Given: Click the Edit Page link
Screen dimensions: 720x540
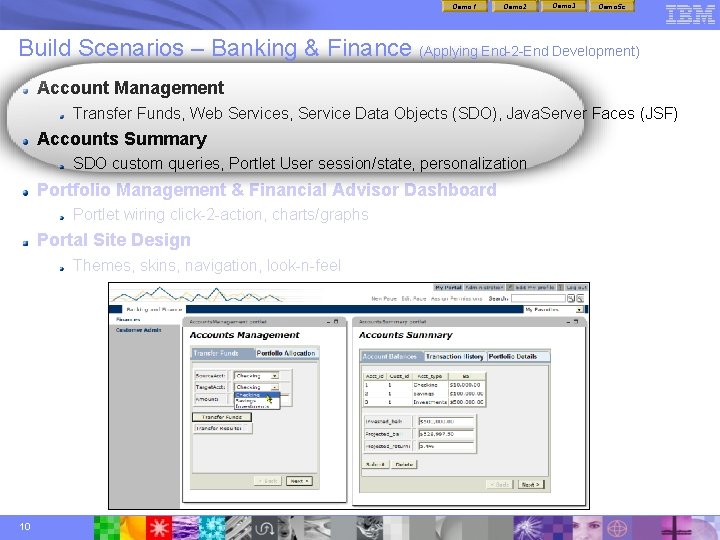Looking at the screenshot, I should tap(414, 298).
